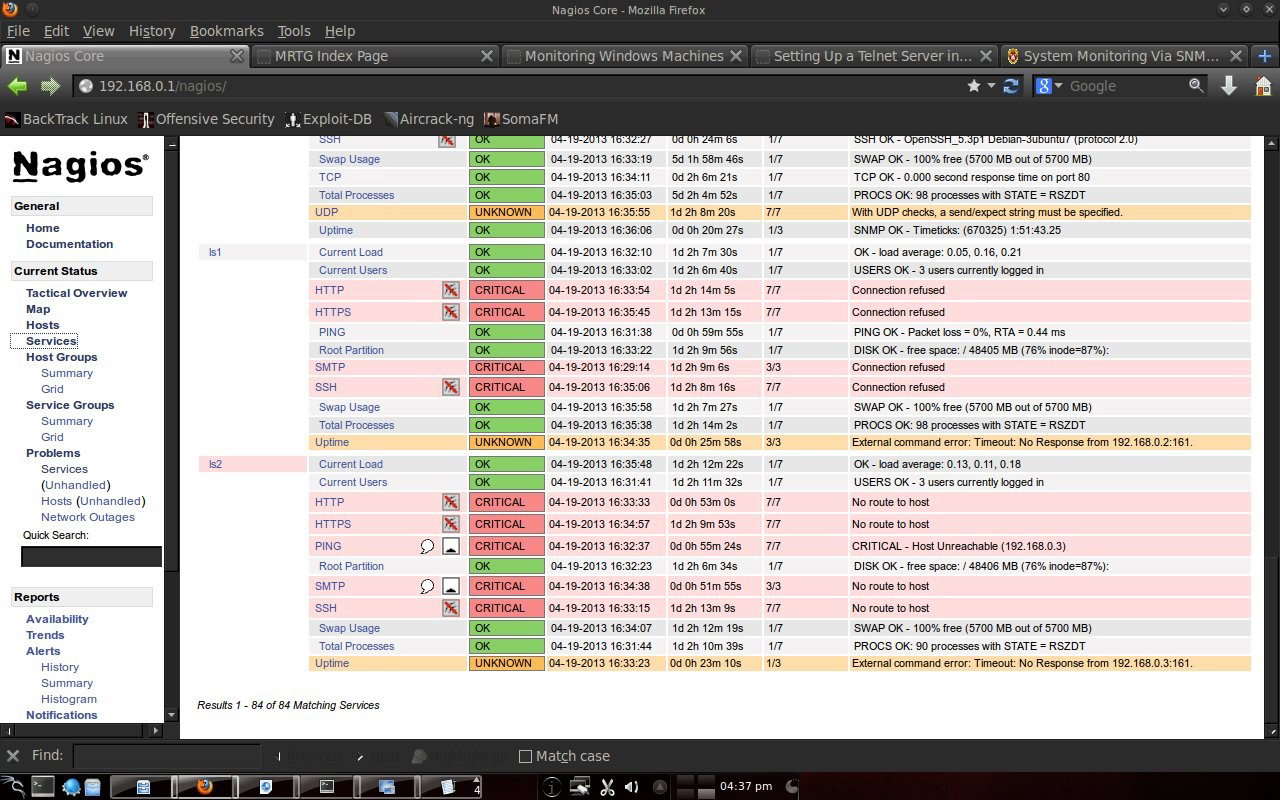Launch terminal from the taskbar launcher
The height and width of the screenshot is (800, 1280).
coord(42,787)
